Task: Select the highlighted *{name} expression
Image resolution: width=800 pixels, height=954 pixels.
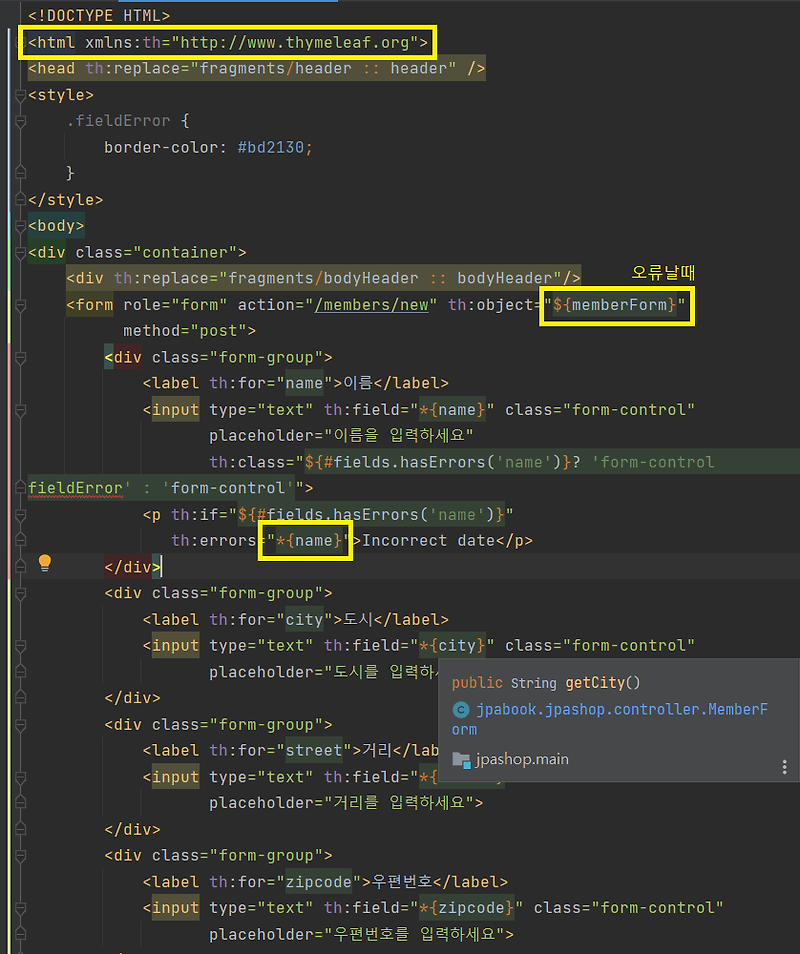Action: (x=305, y=540)
